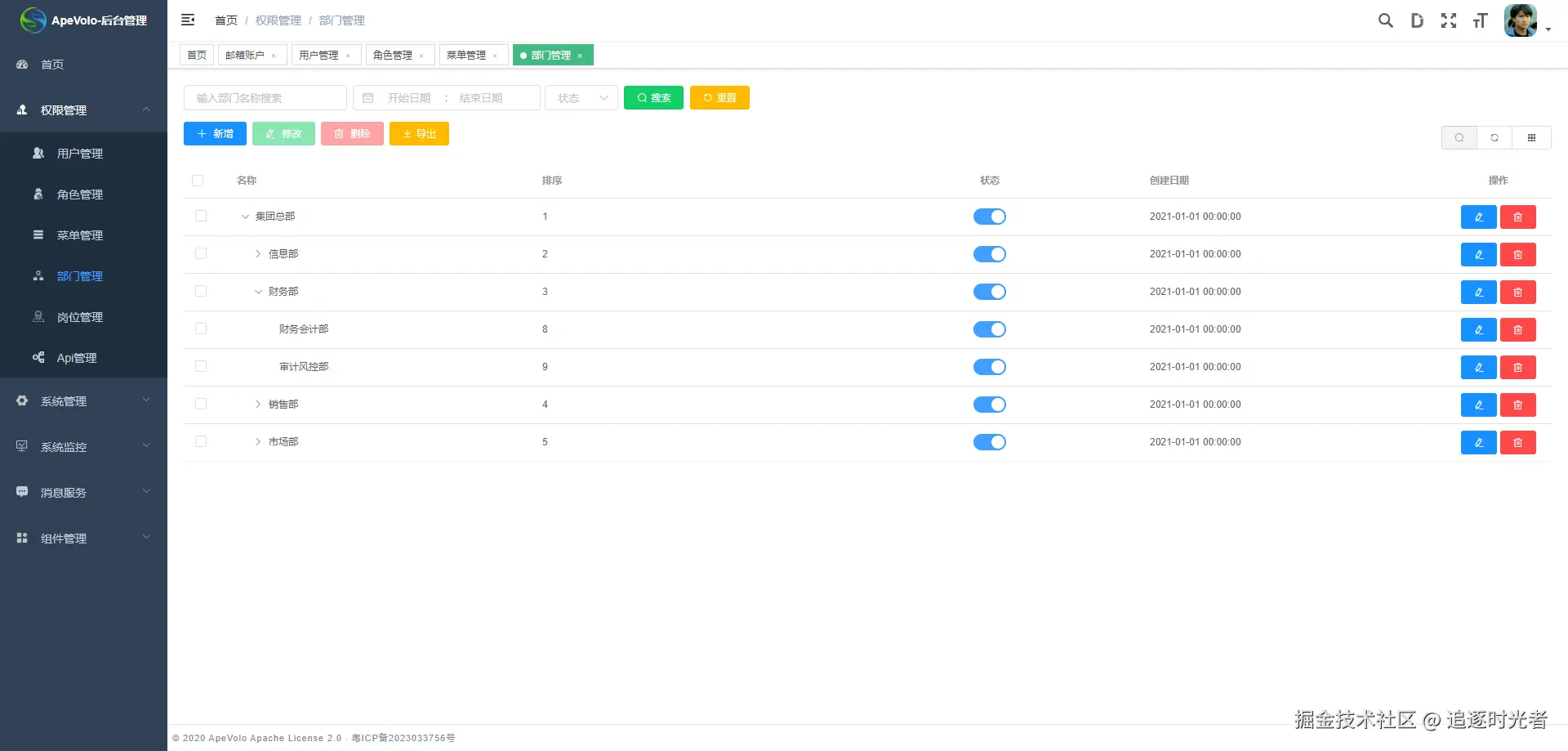
Task: Toggle the status switch for 审计风控部
Action: point(989,367)
